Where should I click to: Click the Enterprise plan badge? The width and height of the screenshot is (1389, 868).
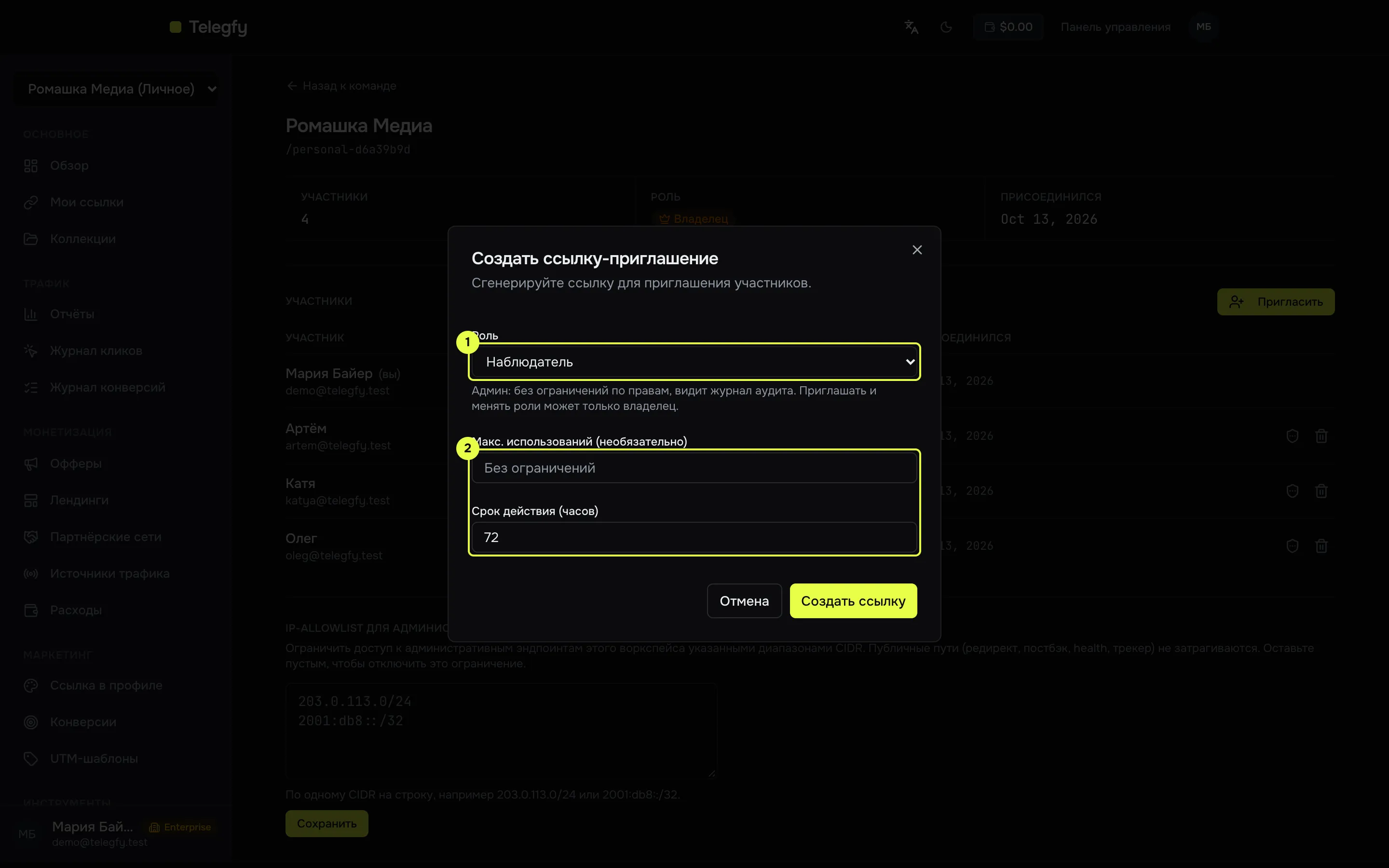coord(180,827)
